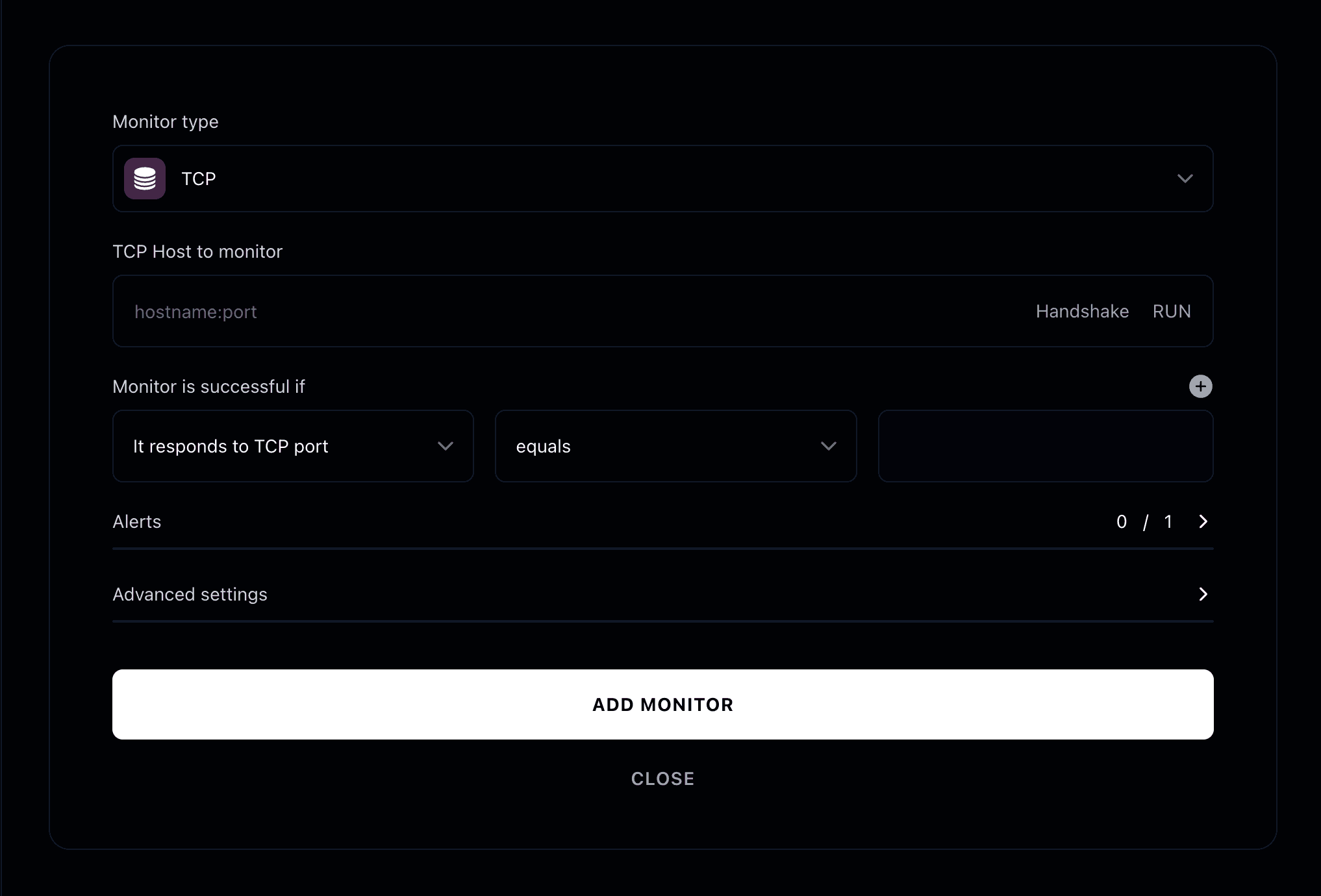Image resolution: width=1321 pixels, height=896 pixels.
Task: Click the ADD MONITOR button
Action: click(x=662, y=704)
